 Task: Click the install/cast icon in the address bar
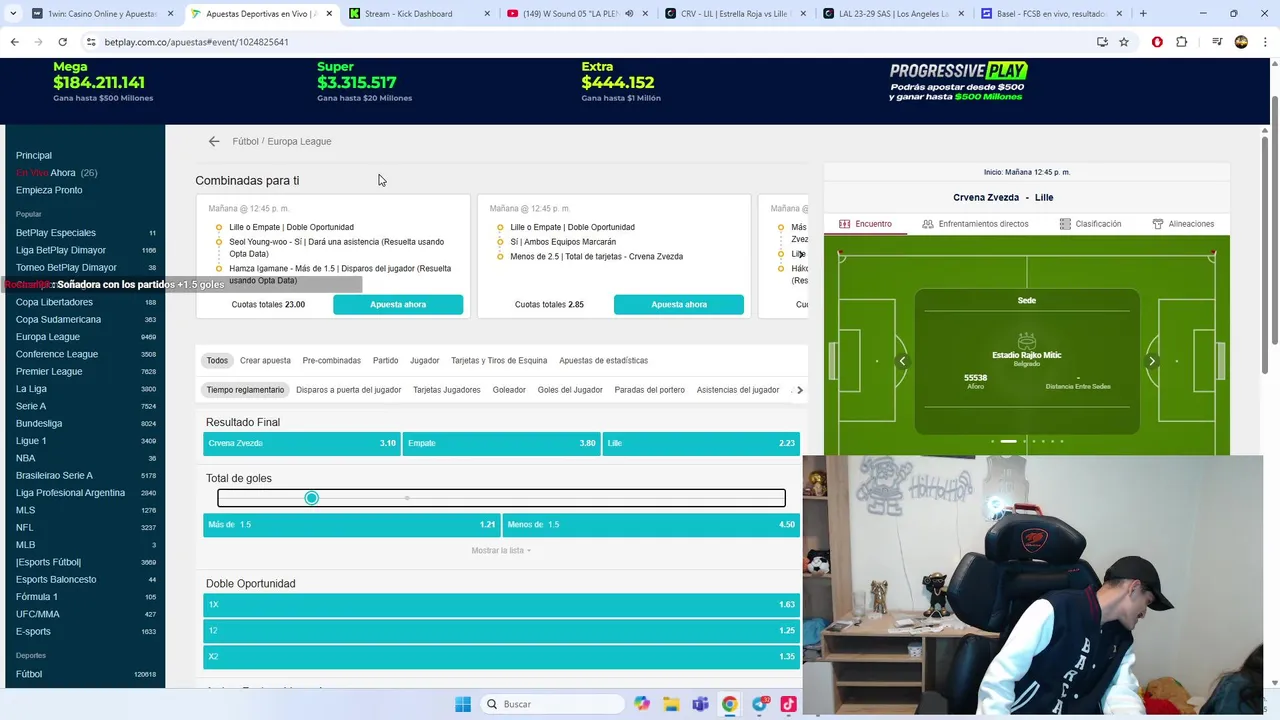(1102, 42)
